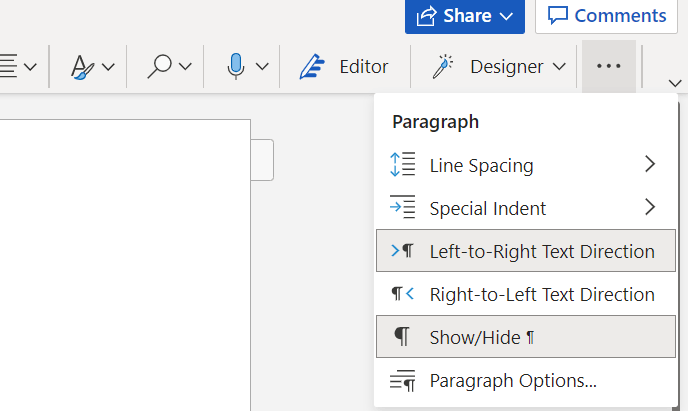Image resolution: width=688 pixels, height=411 pixels.
Task: Close the More Options ellipsis menu
Action: click(x=608, y=67)
